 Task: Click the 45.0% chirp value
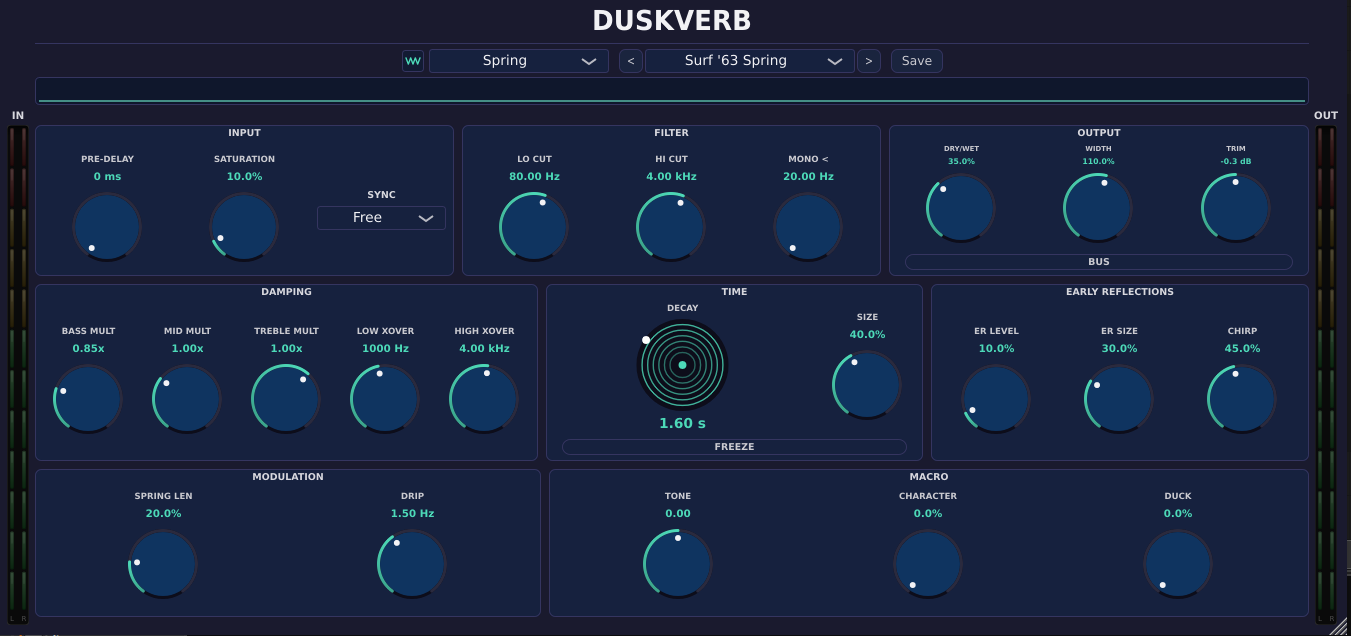click(1242, 349)
